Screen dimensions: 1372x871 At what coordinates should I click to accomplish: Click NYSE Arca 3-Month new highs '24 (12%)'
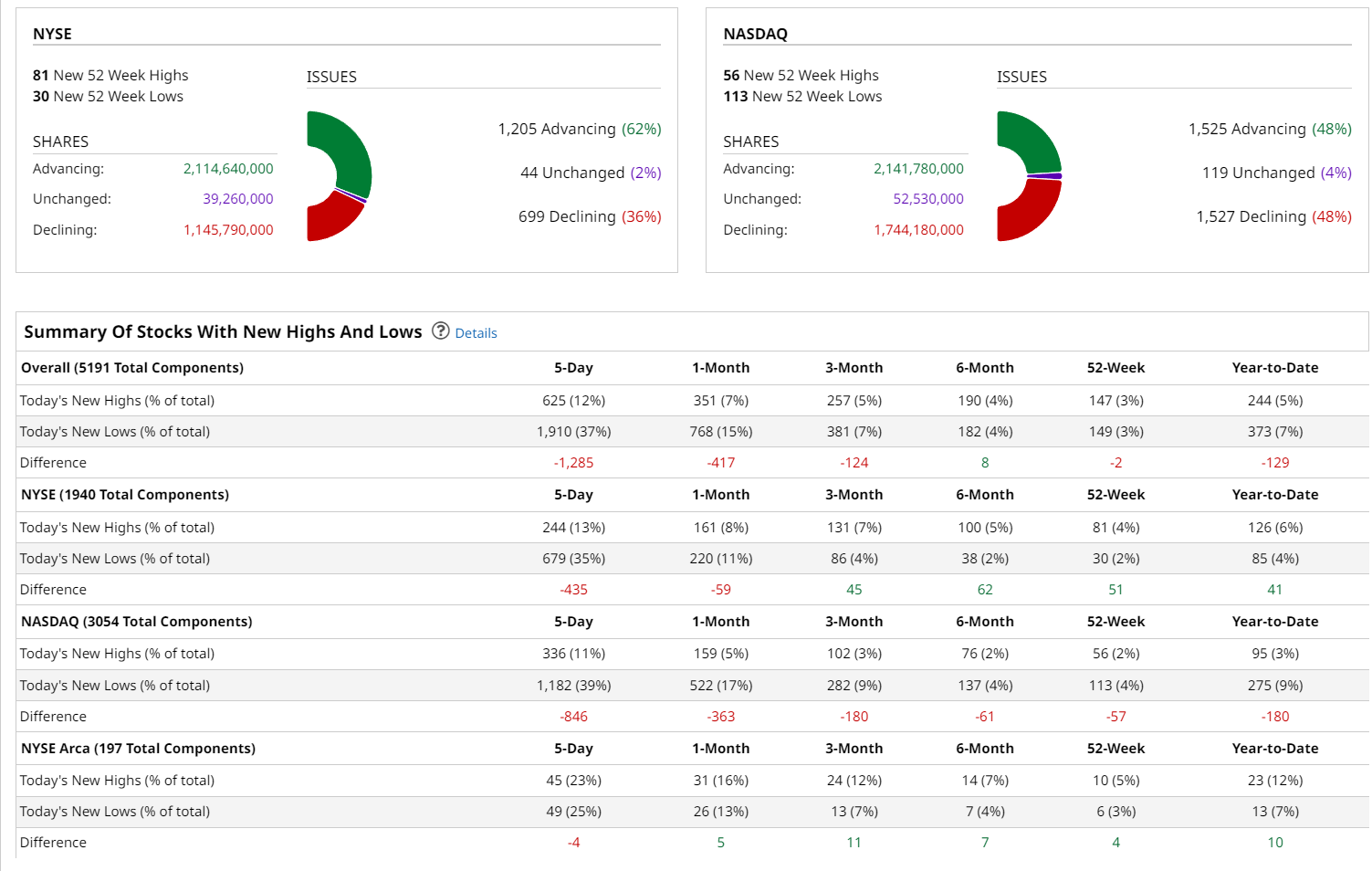(x=854, y=781)
